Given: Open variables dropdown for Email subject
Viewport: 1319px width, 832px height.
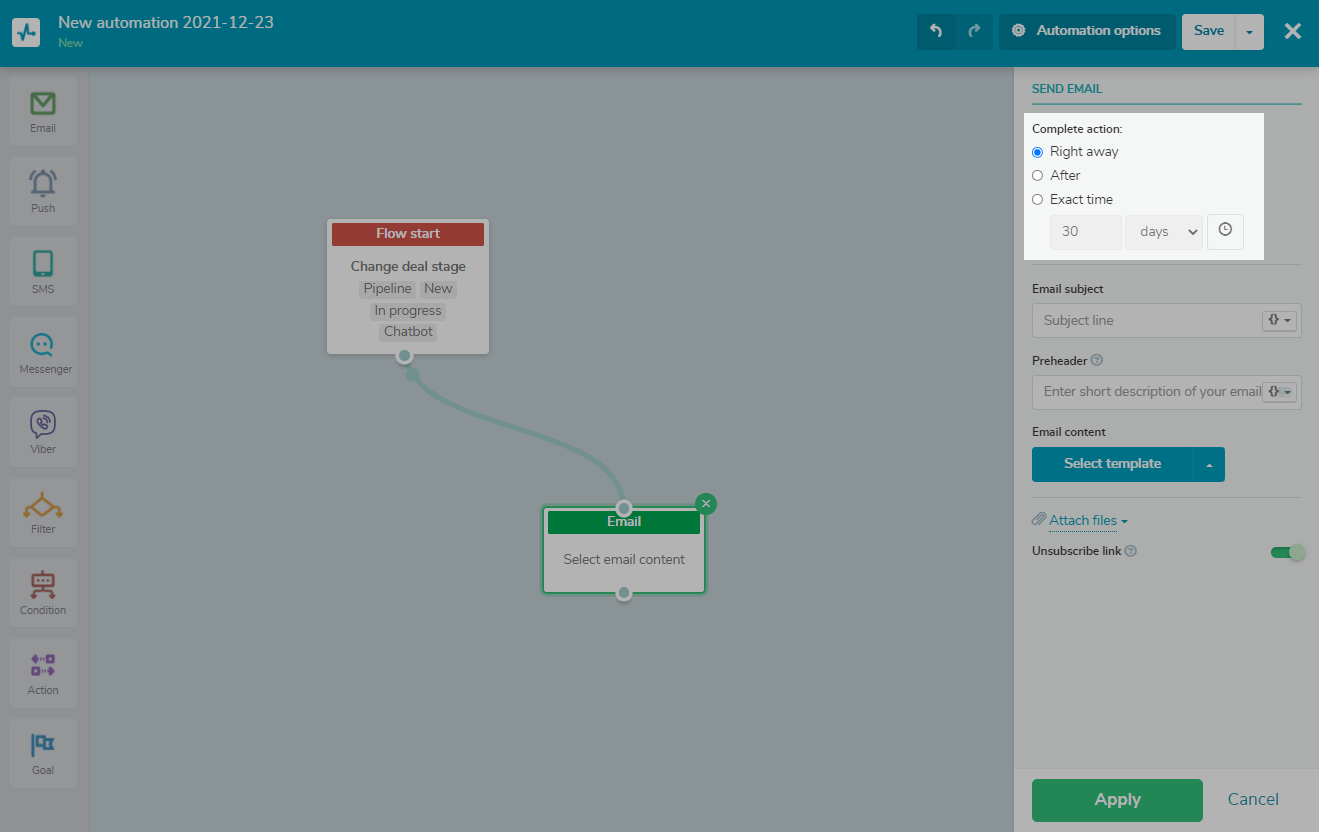Looking at the screenshot, I should coord(1280,320).
